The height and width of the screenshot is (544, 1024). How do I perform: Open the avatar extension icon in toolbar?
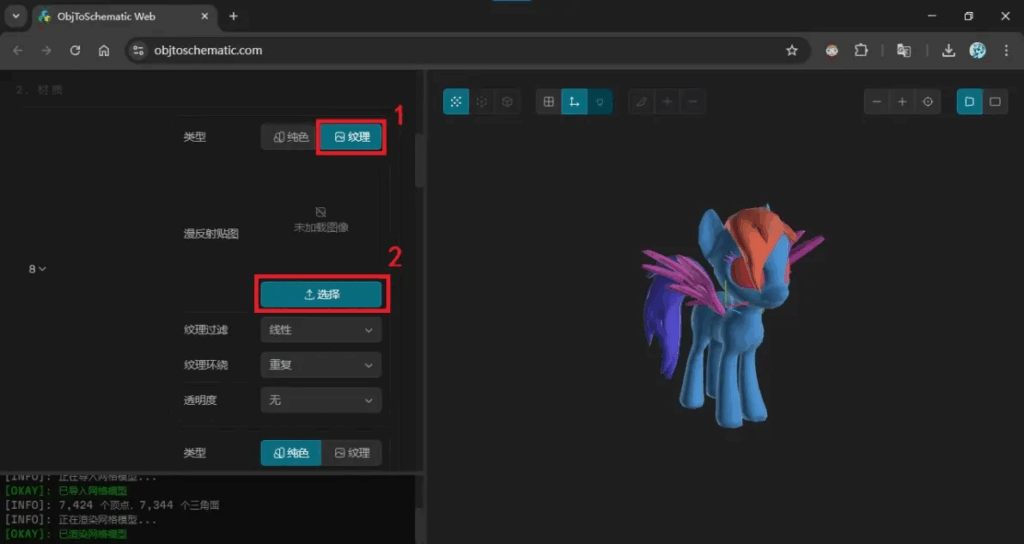832,50
